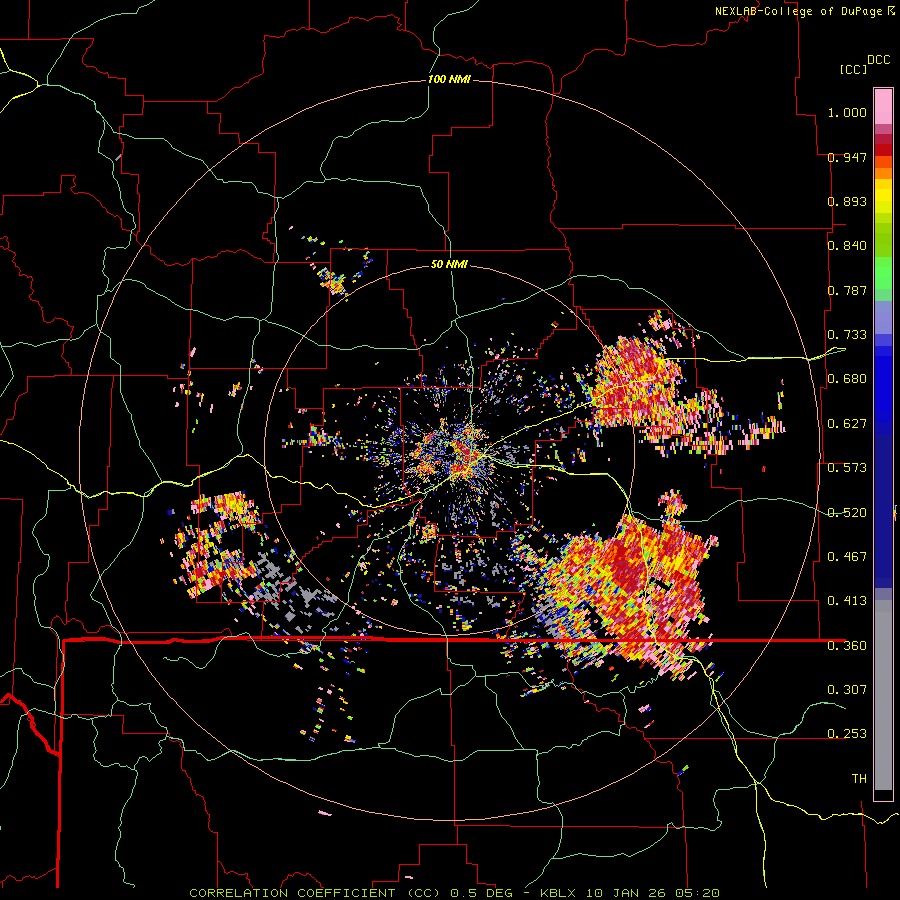Screen dimensions: 900x900
Task: Click the 0.573 legend value
Action: [x=847, y=468]
